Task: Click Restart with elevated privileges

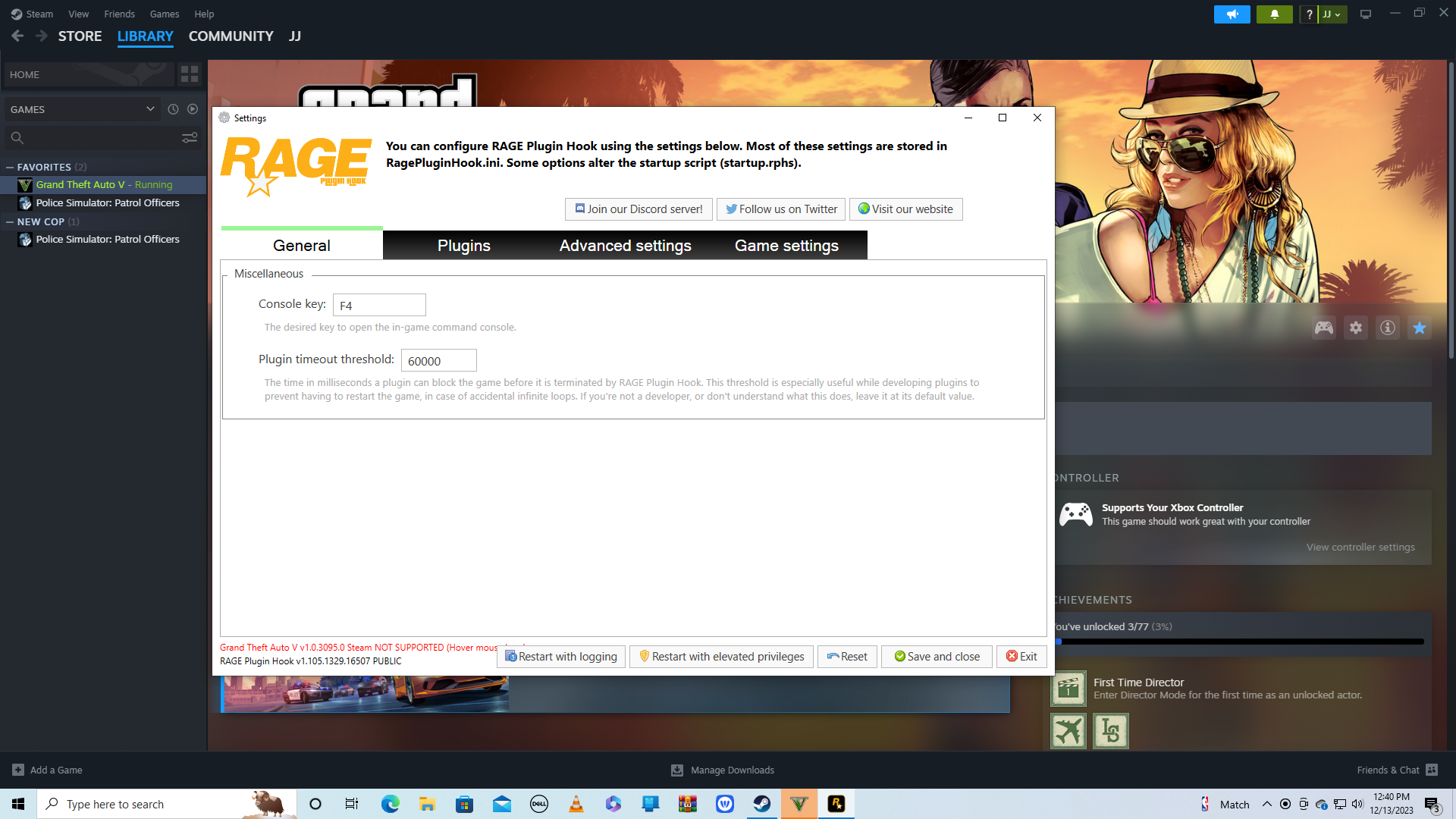Action: [x=721, y=657]
